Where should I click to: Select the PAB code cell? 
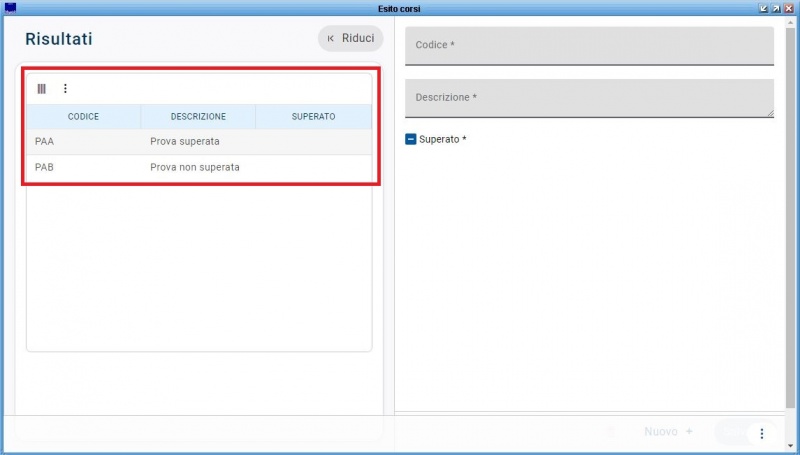[x=84, y=167]
